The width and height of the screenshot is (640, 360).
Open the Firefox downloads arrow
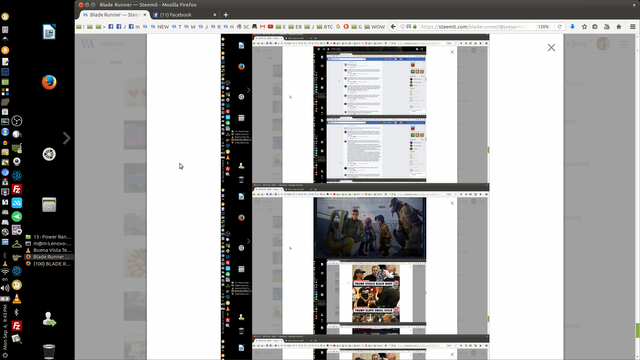coord(572,27)
